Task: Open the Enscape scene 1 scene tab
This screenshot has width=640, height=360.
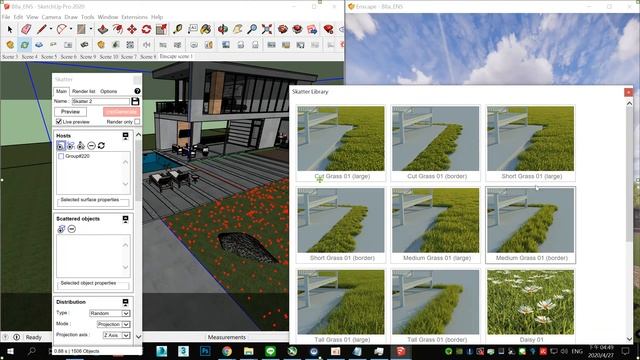Action: [176, 56]
